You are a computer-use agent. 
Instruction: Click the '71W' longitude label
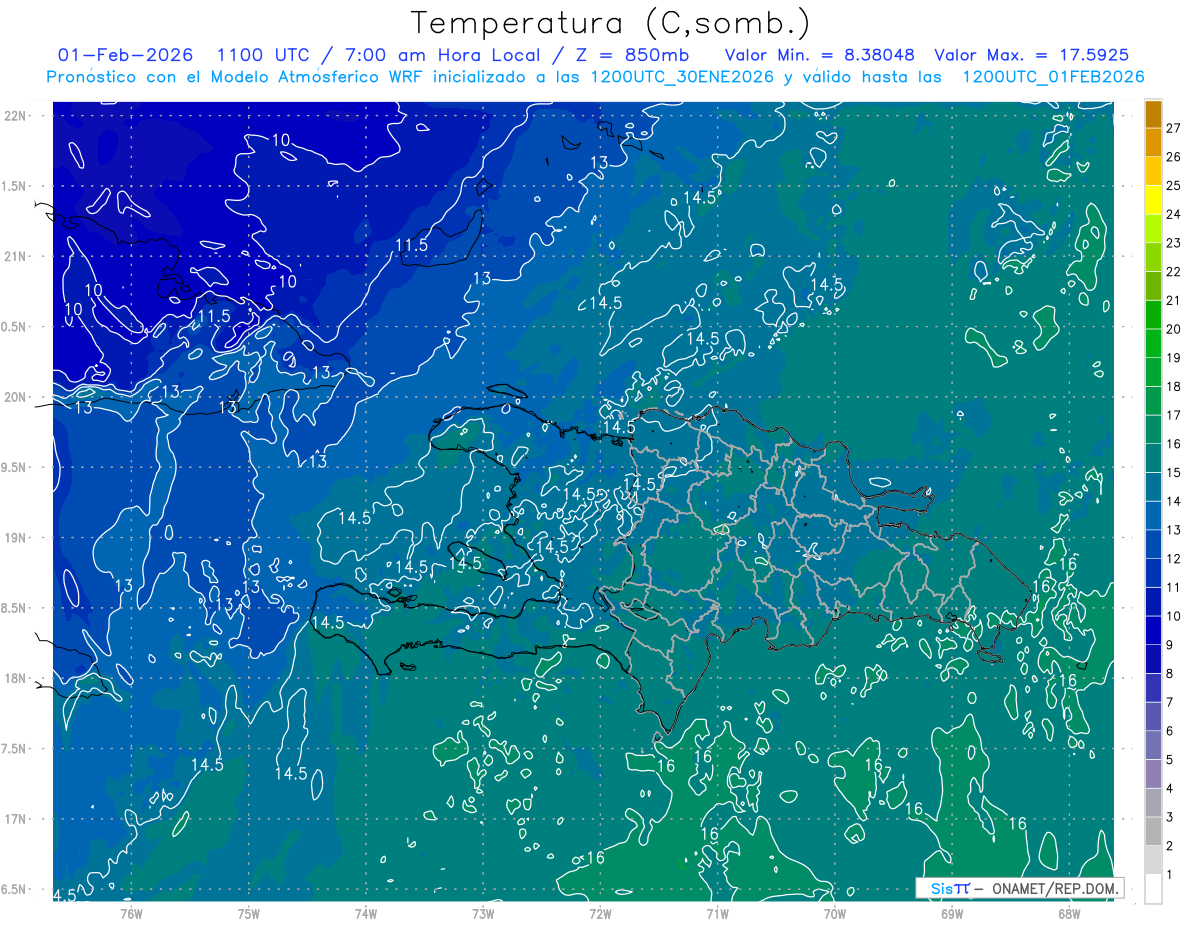click(717, 914)
